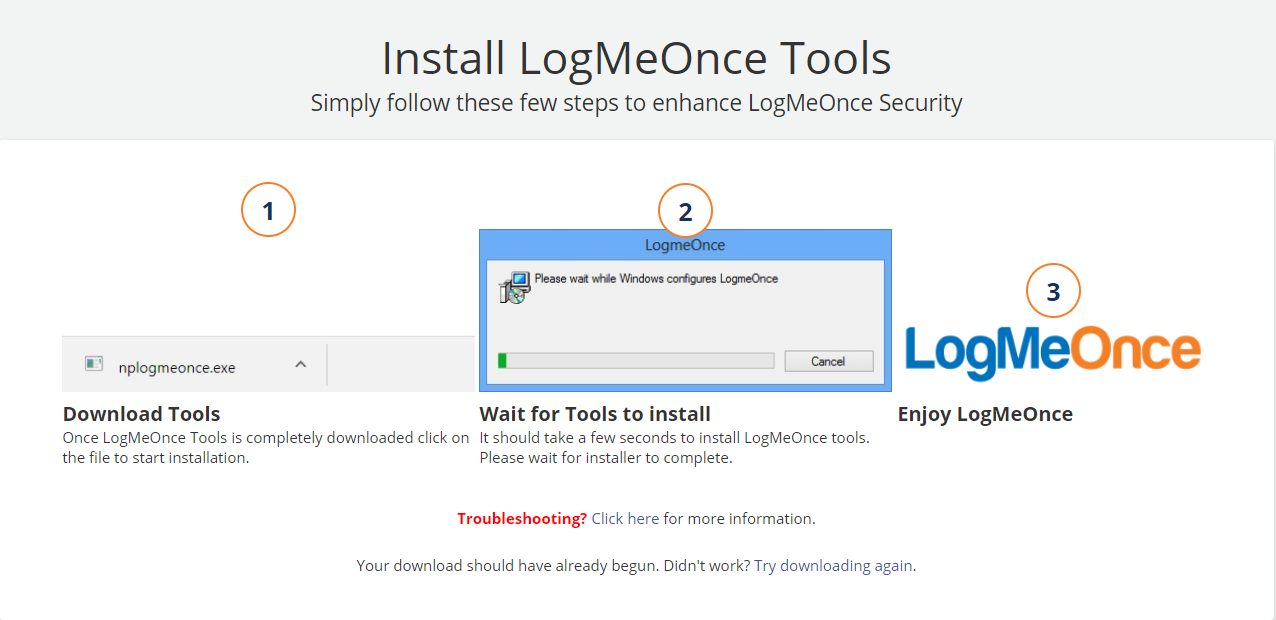
Task: Click the red Troubleshooting? label
Action: click(522, 518)
